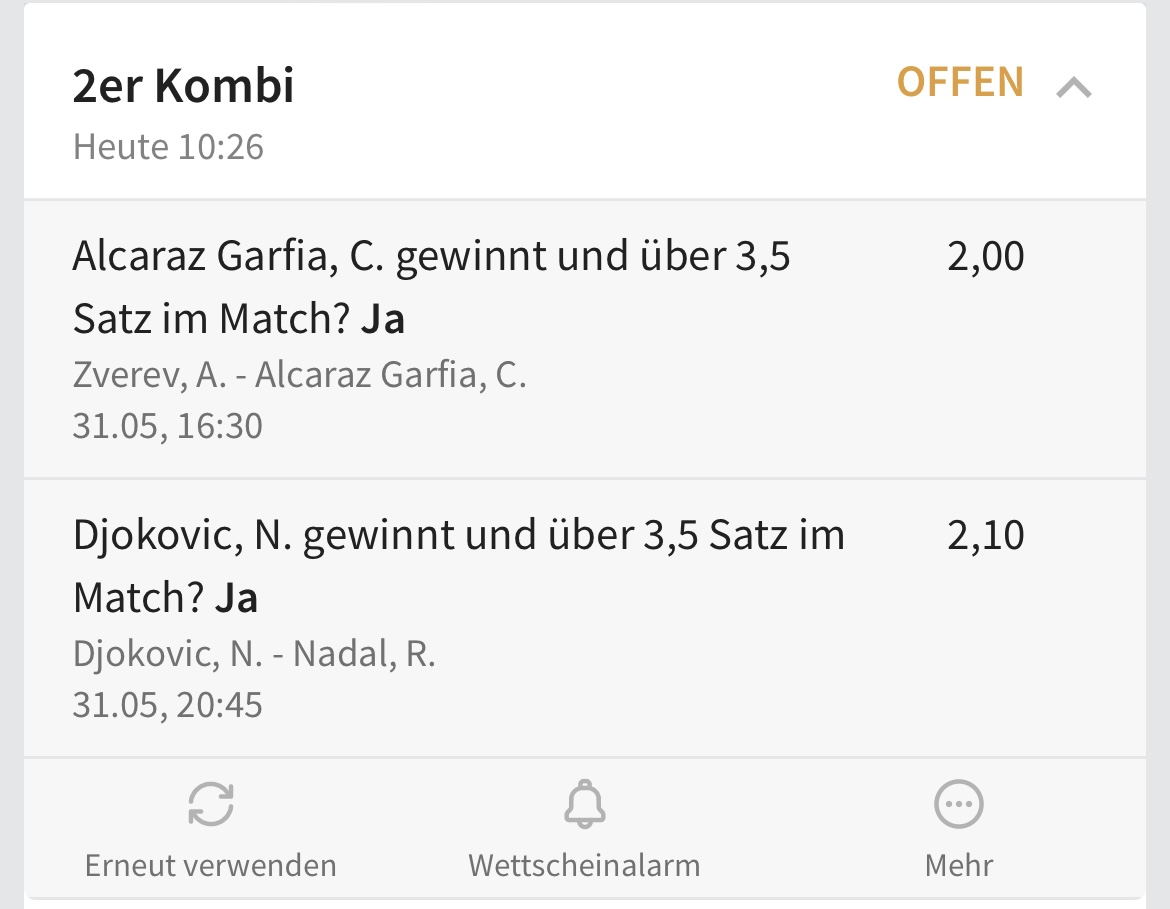The height and width of the screenshot is (909, 1170).
Task: Open the Mehr three-dots icon
Action: coord(958,804)
